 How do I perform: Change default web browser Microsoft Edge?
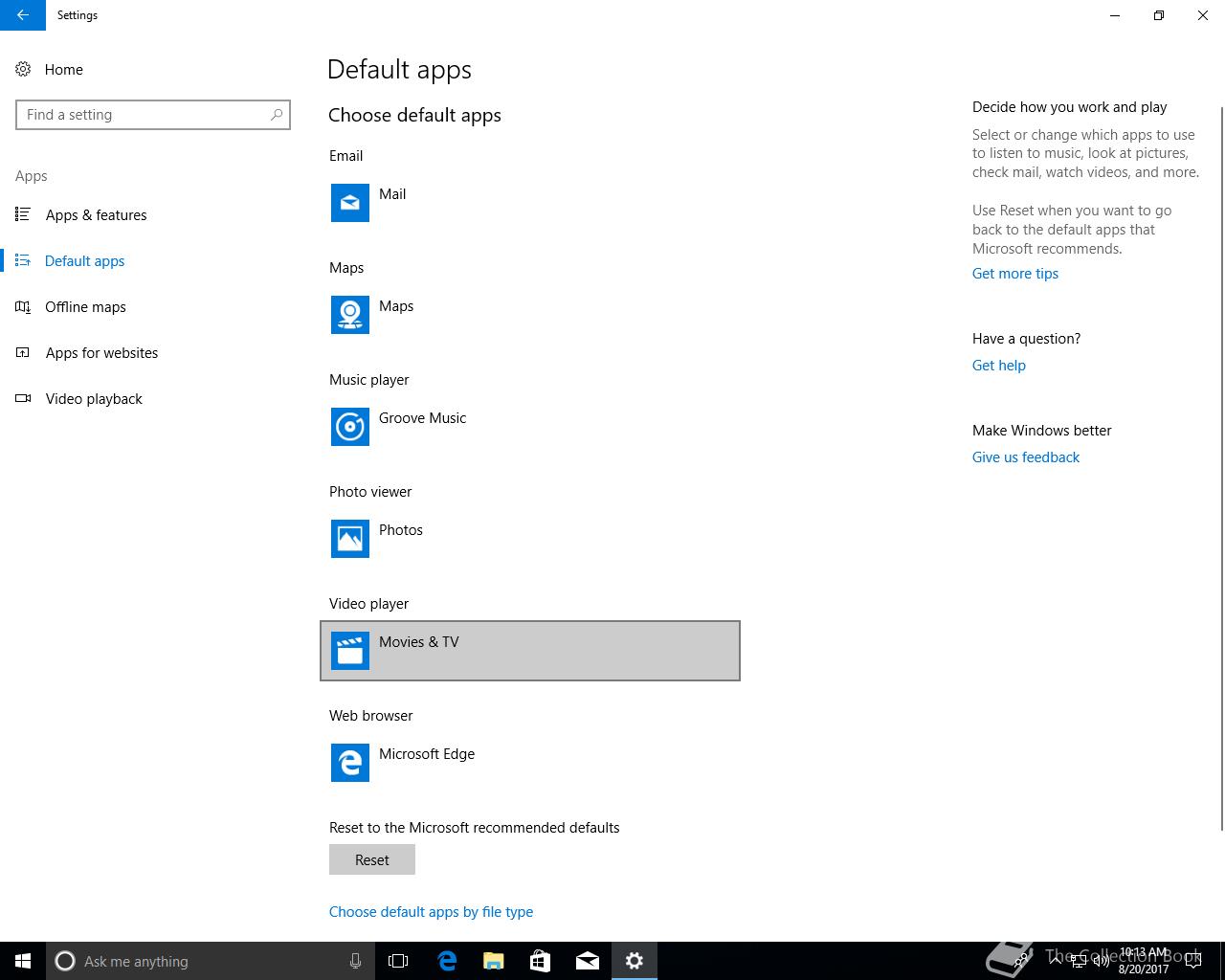pos(530,763)
